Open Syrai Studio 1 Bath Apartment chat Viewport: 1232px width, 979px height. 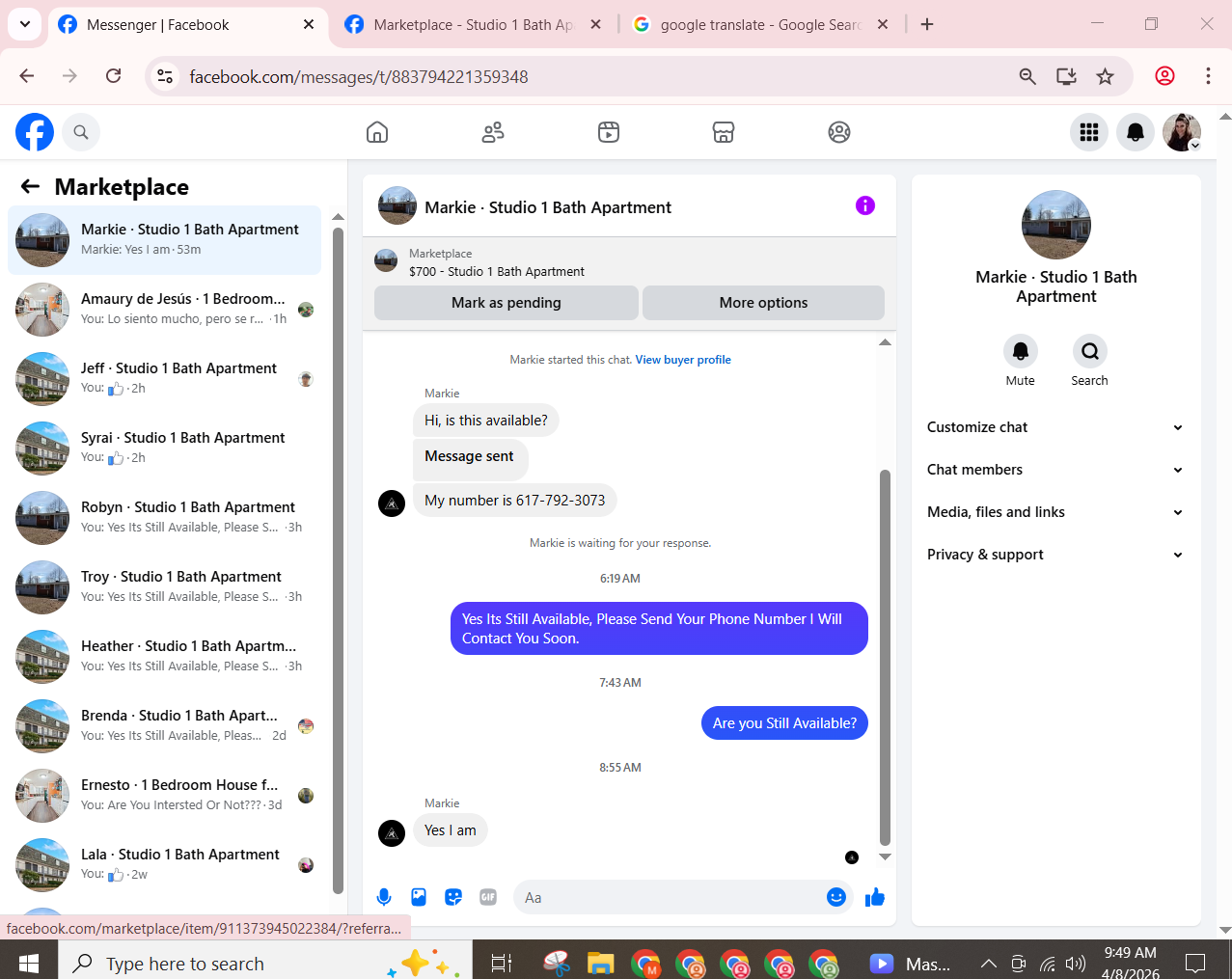(x=164, y=449)
